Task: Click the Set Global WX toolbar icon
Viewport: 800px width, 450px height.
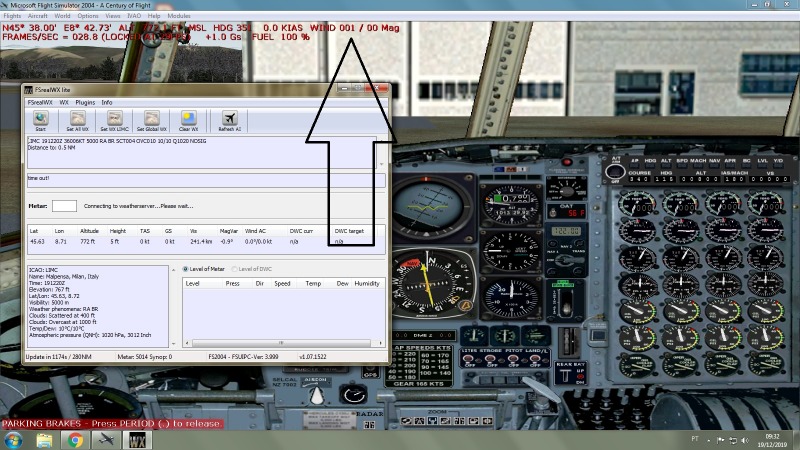Action: pyautogui.click(x=152, y=118)
